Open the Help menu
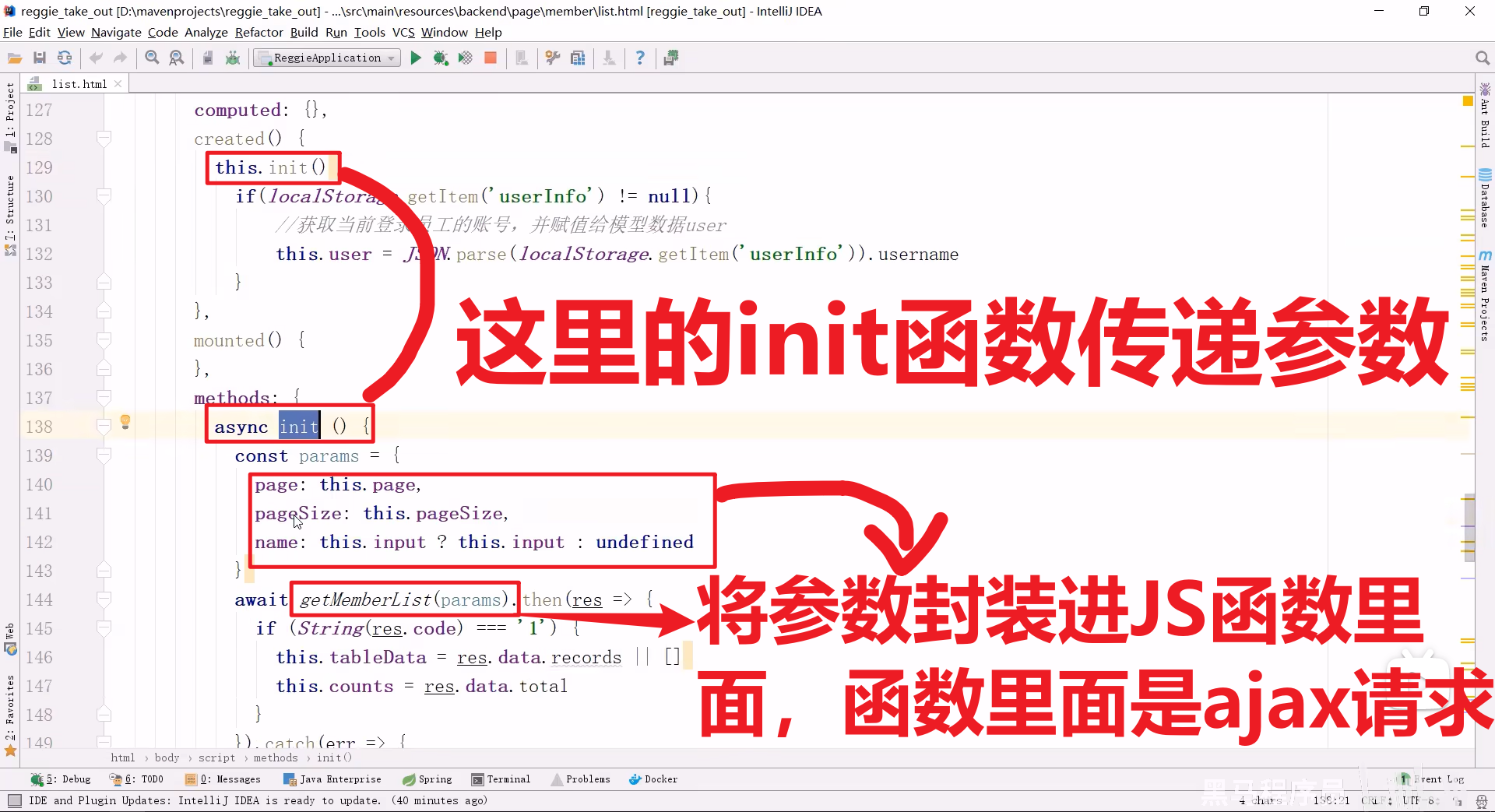This screenshot has height=812, width=1495. click(x=488, y=33)
